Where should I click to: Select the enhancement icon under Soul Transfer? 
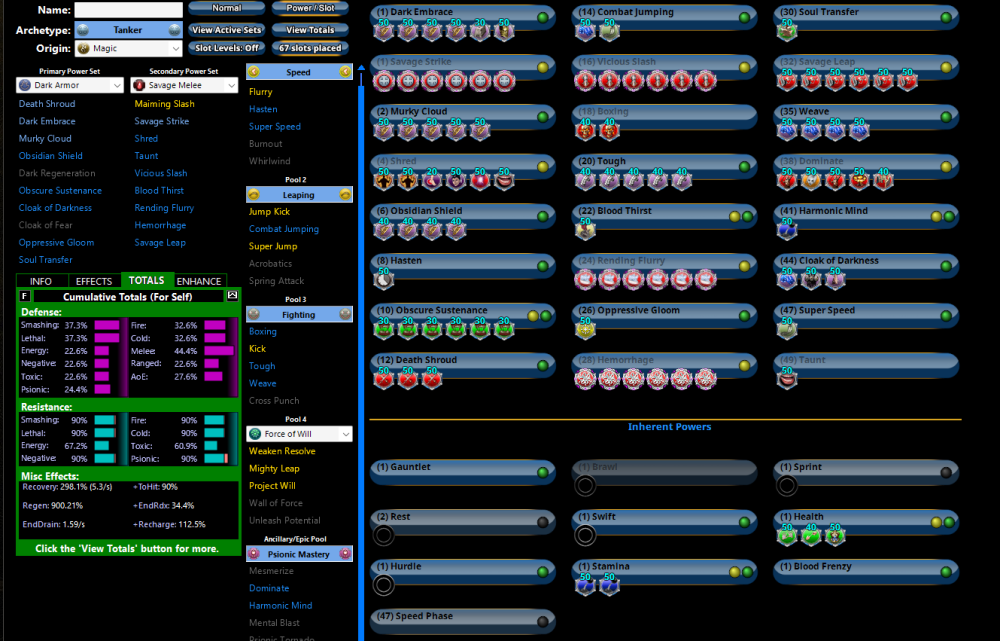786,32
